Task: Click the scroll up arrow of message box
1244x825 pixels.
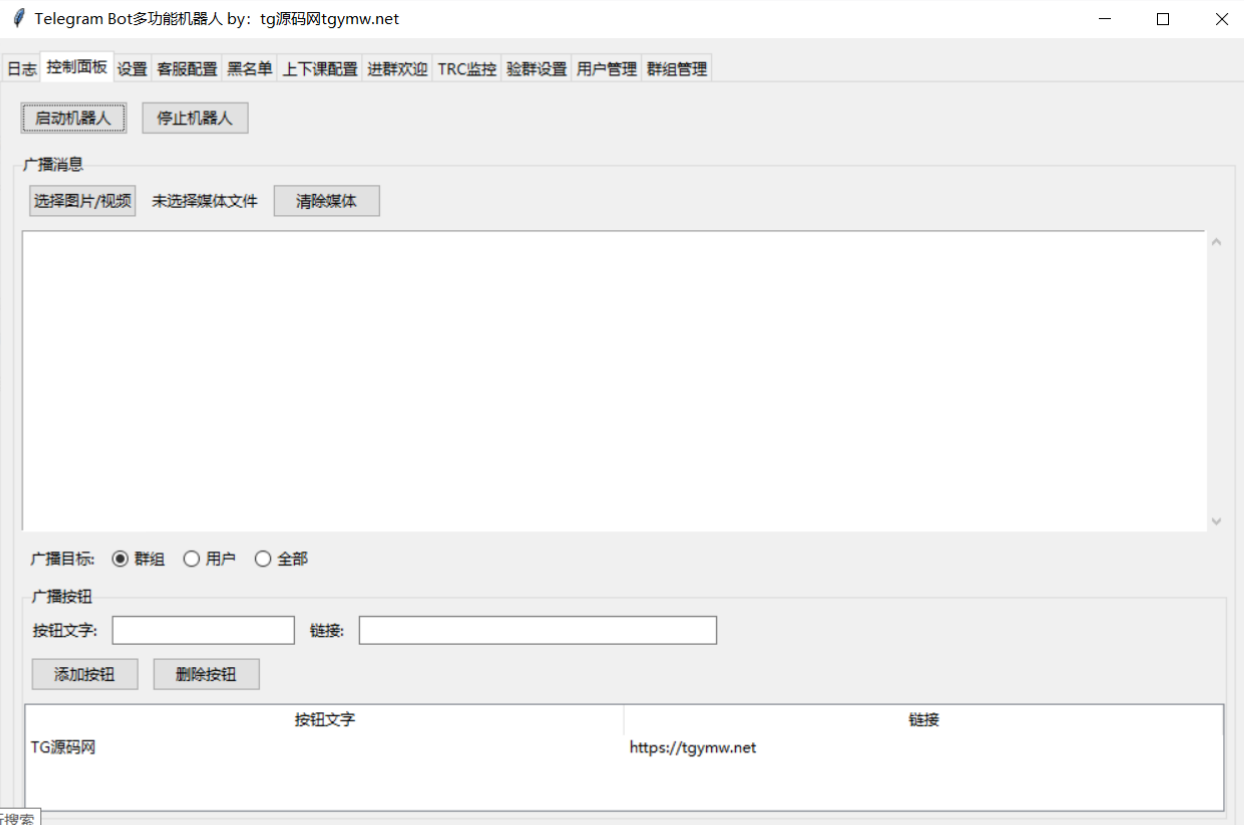Action: [x=1216, y=241]
